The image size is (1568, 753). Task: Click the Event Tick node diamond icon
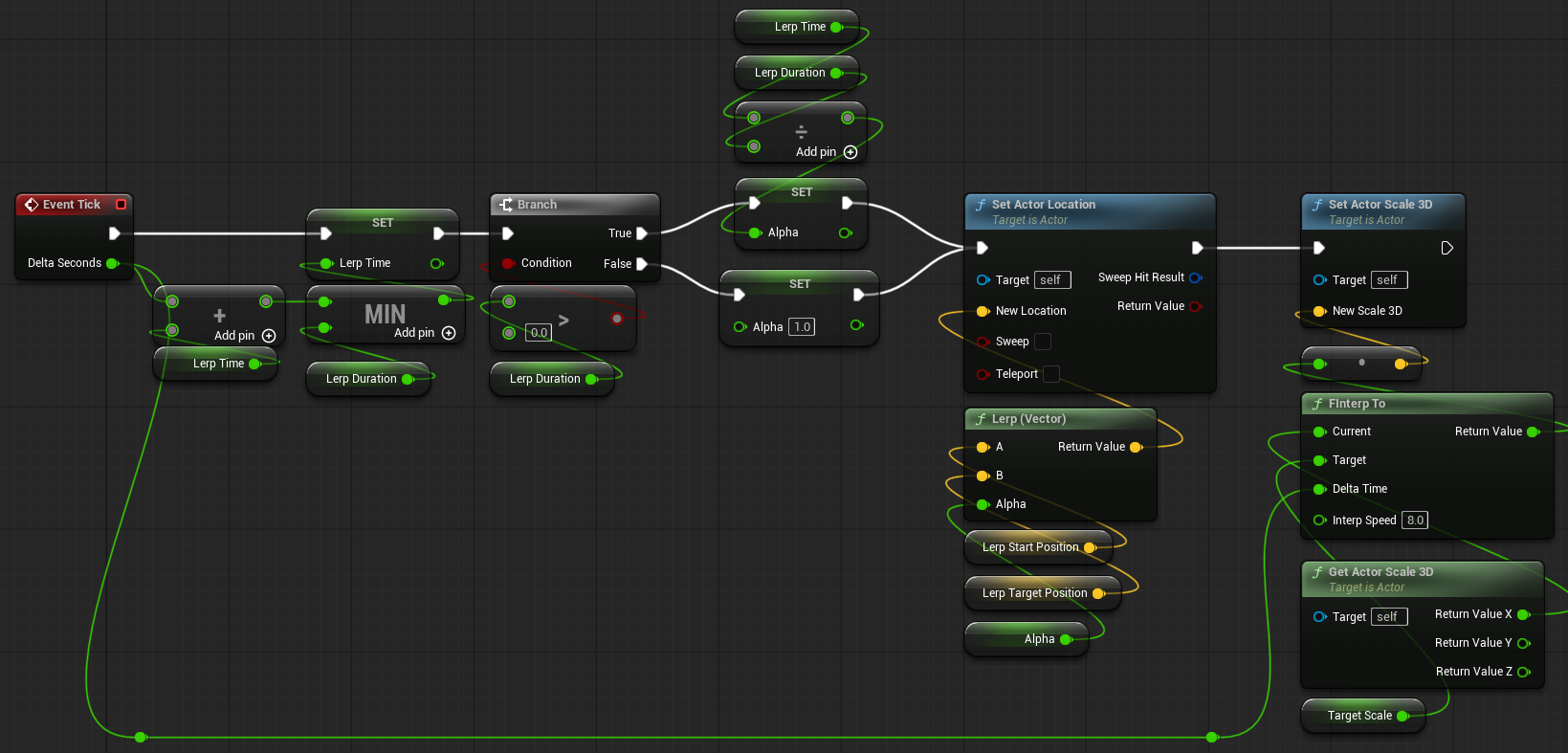pos(32,205)
